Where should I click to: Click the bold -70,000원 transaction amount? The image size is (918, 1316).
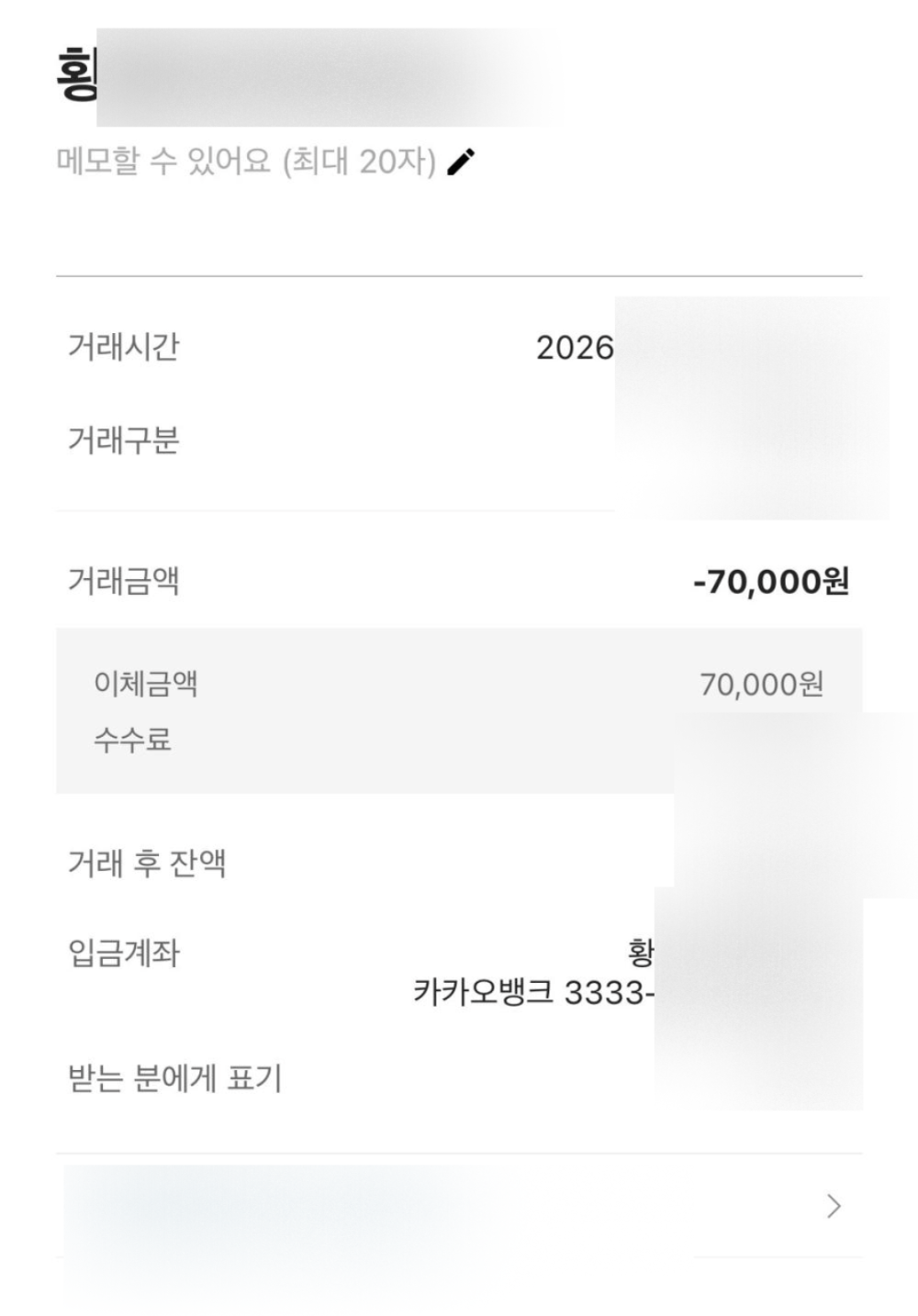coord(771,581)
